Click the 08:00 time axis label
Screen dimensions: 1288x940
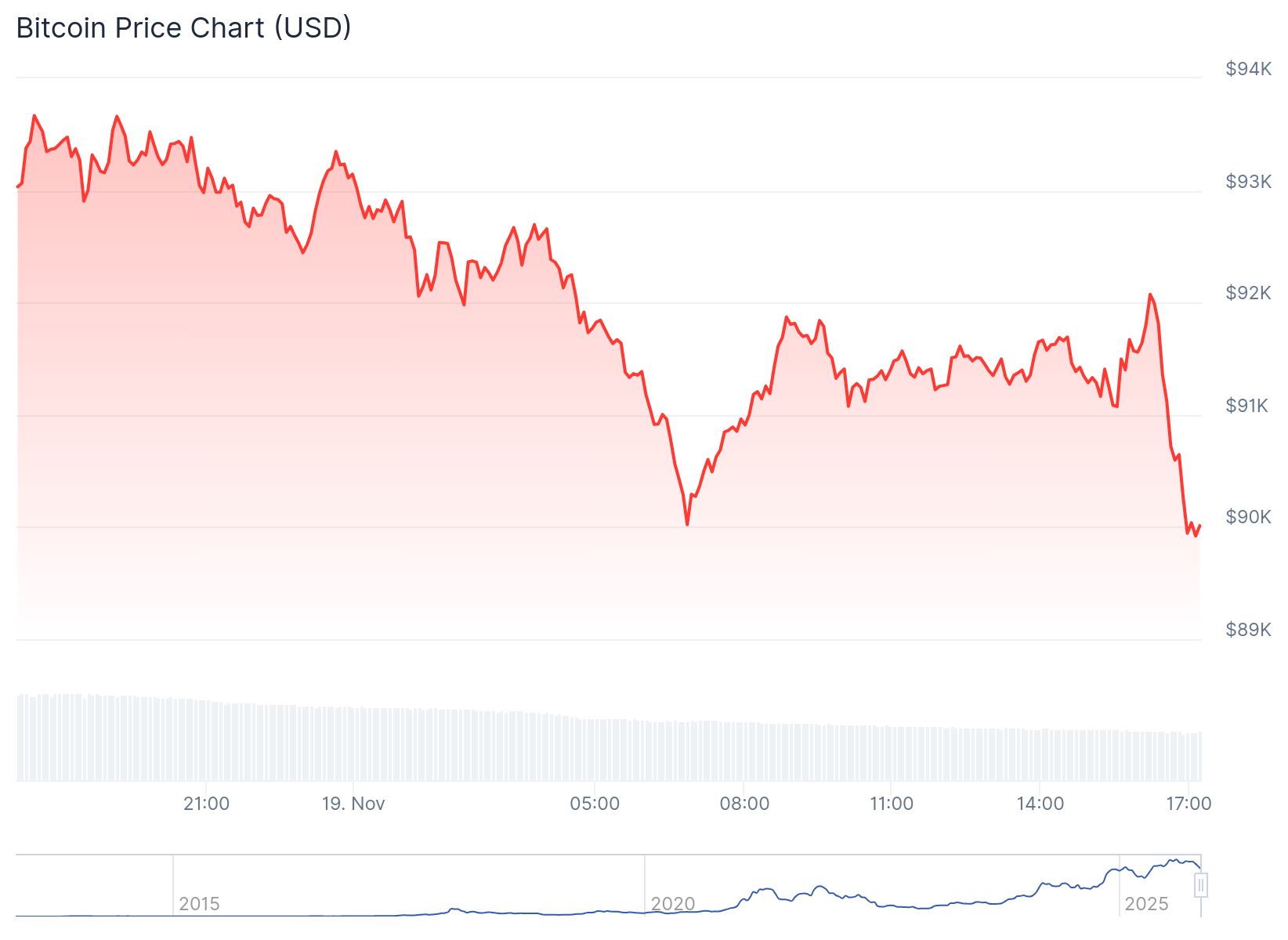click(x=744, y=804)
